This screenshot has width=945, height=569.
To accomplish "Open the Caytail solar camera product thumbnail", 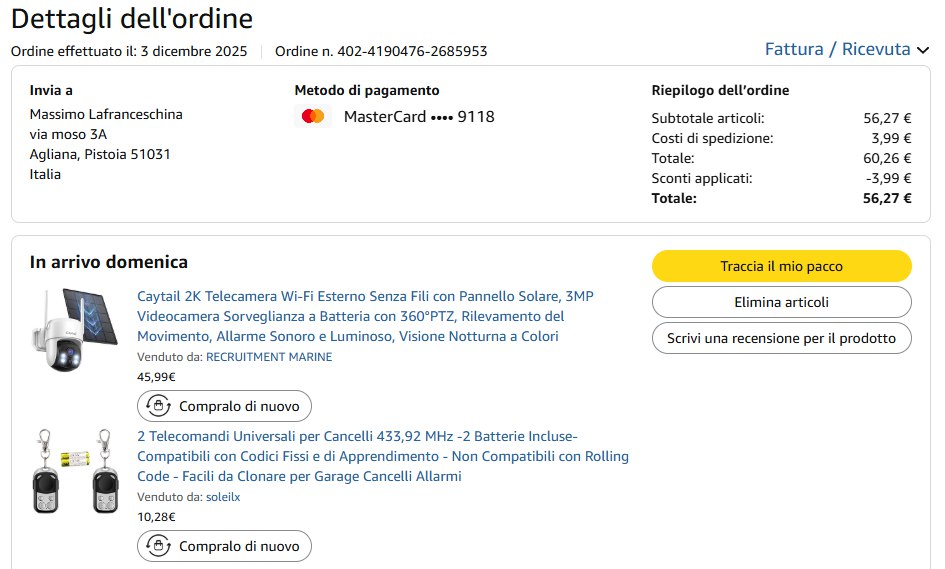I will point(75,331).
